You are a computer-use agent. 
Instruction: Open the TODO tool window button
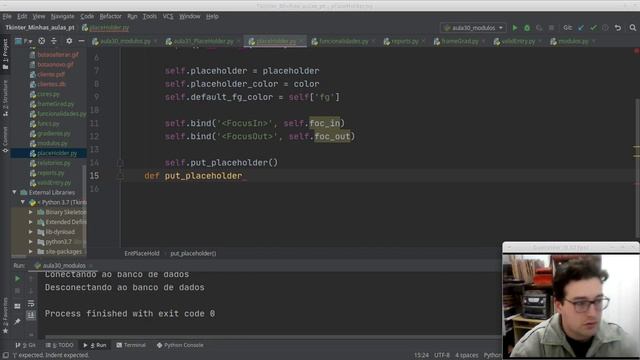[60, 345]
